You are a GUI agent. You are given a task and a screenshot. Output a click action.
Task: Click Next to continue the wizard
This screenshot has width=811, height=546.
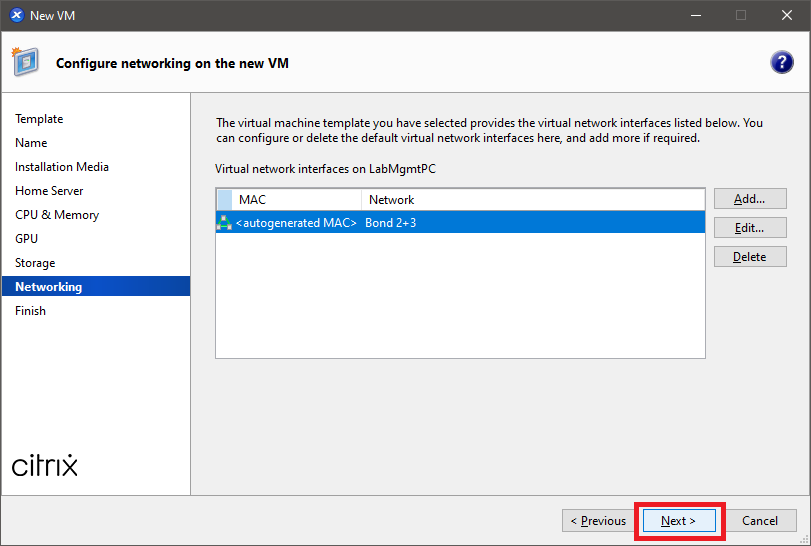(678, 521)
